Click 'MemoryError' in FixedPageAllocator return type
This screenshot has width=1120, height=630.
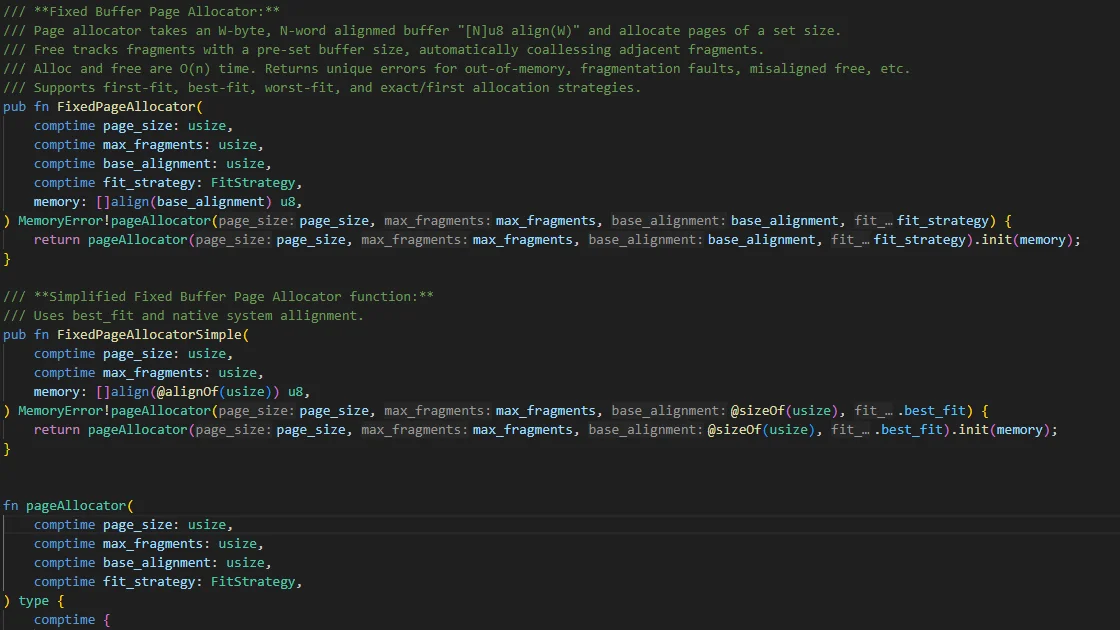coord(61,221)
